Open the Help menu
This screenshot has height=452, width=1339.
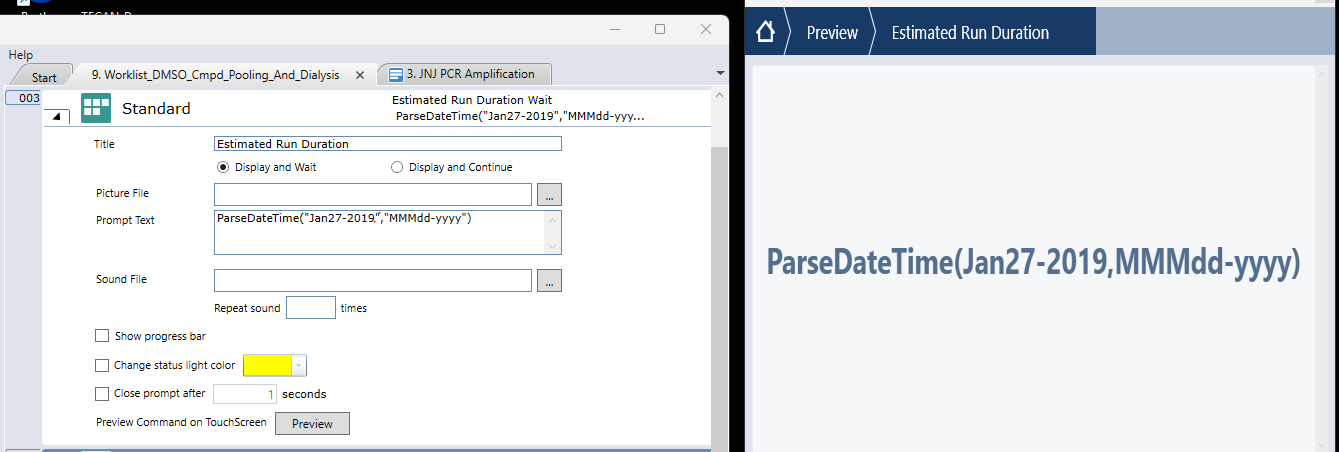21,55
